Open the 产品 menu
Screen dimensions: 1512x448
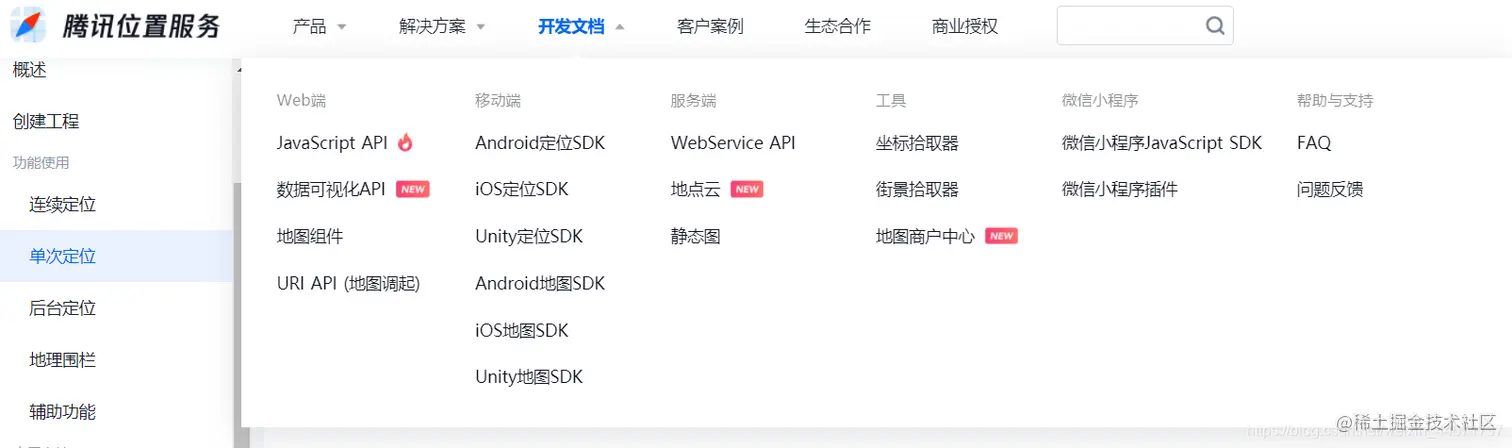click(310, 26)
